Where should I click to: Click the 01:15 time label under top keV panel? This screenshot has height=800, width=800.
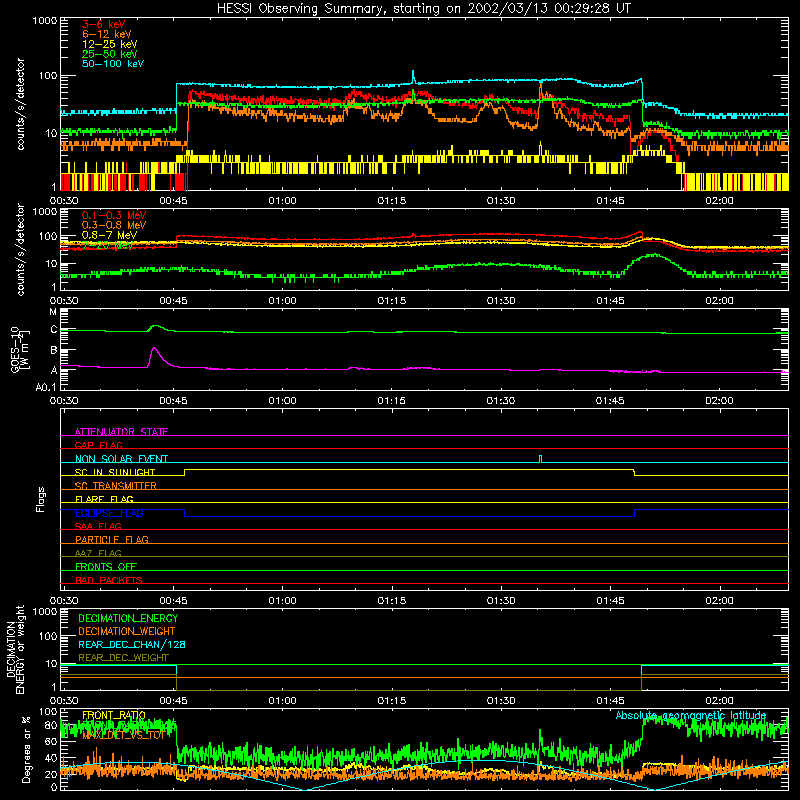[x=392, y=201]
